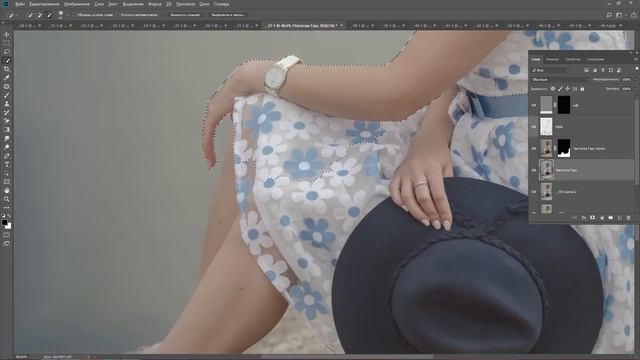This screenshot has width=640, height=360.
Task: Select the Clone Stamp tool
Action: (x=7, y=104)
